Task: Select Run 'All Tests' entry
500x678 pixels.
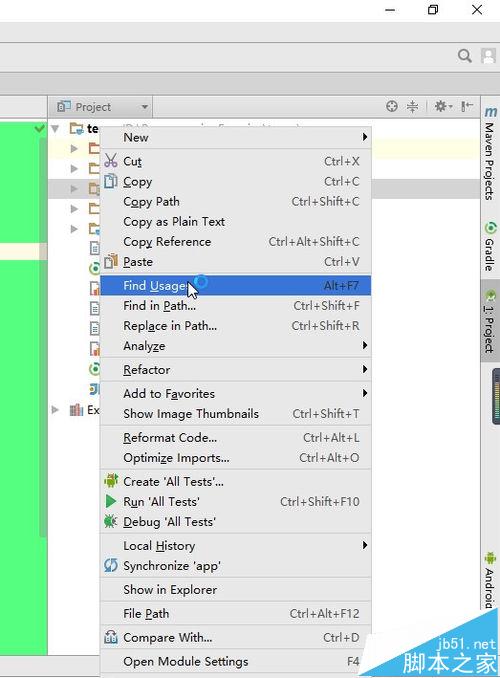Action: (236, 502)
